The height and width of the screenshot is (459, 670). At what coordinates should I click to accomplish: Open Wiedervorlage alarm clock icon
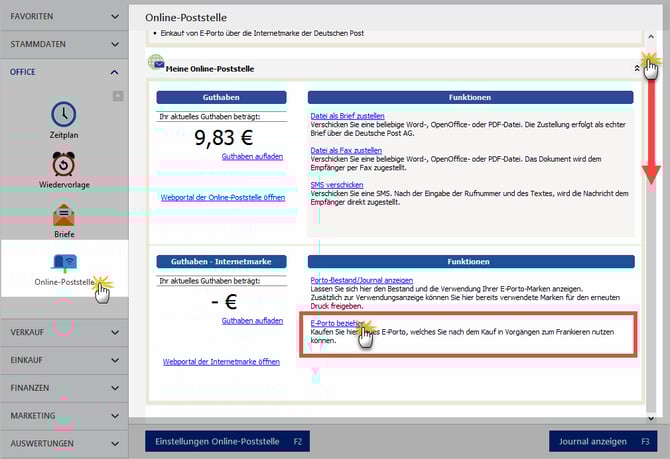click(x=64, y=164)
